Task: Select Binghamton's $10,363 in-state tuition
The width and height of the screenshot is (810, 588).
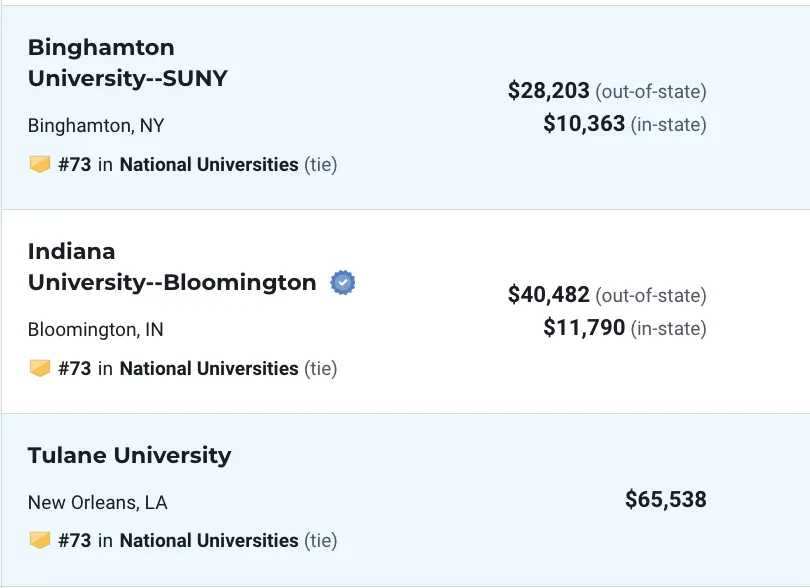Action: (x=584, y=123)
